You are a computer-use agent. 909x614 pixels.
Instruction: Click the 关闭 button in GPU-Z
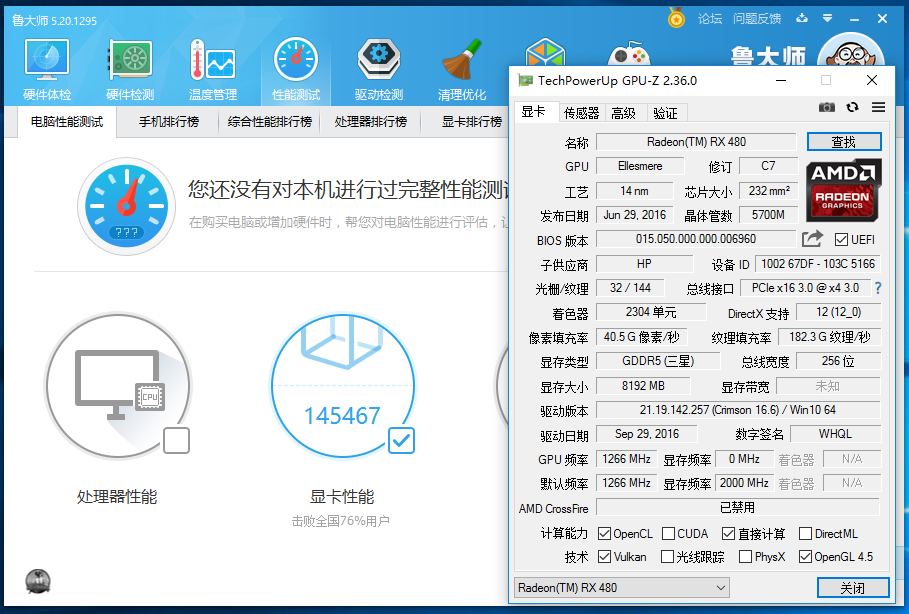click(x=853, y=588)
